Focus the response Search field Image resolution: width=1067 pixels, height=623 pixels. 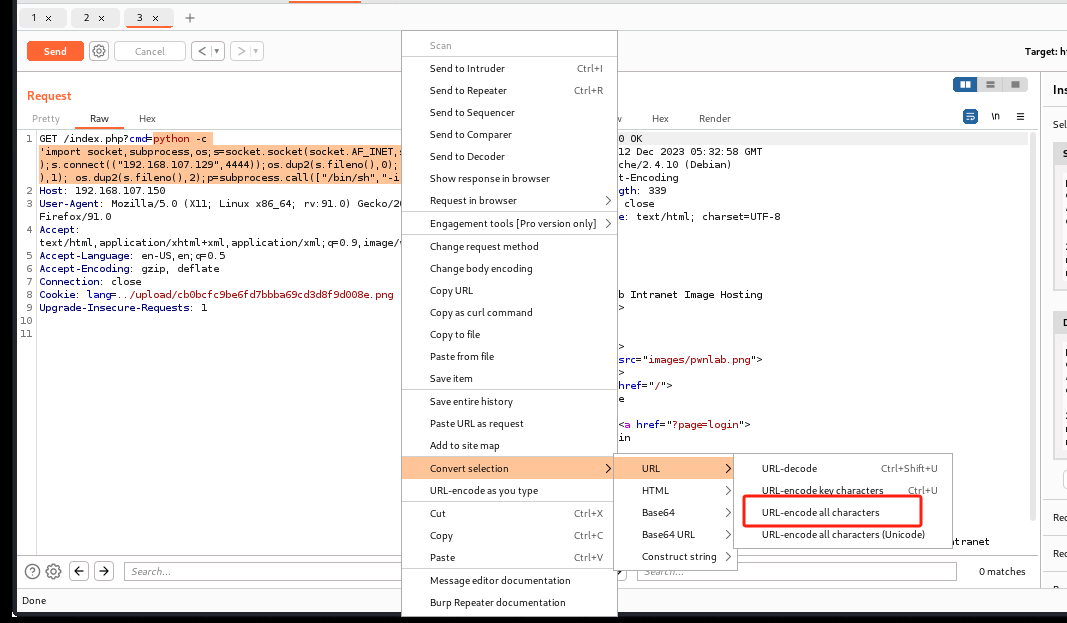coord(796,571)
